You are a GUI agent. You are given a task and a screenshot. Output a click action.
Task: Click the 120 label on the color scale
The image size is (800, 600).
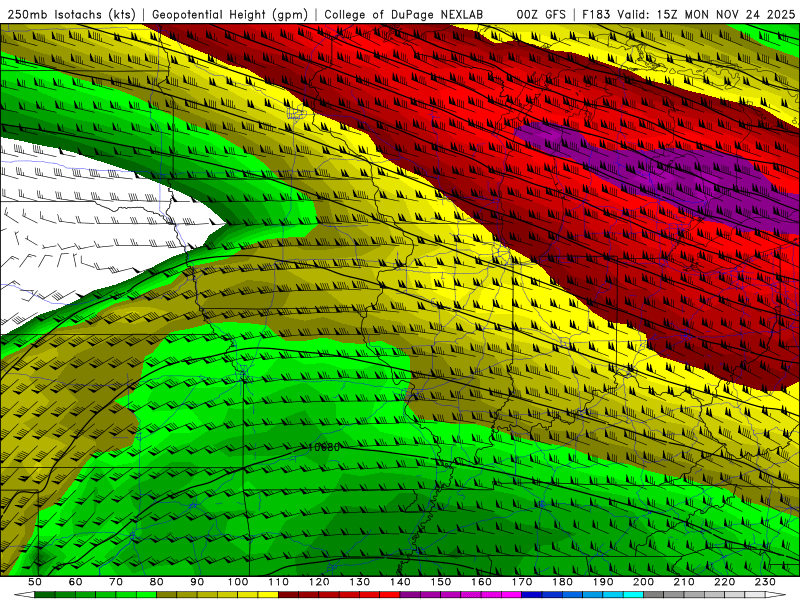(x=319, y=582)
